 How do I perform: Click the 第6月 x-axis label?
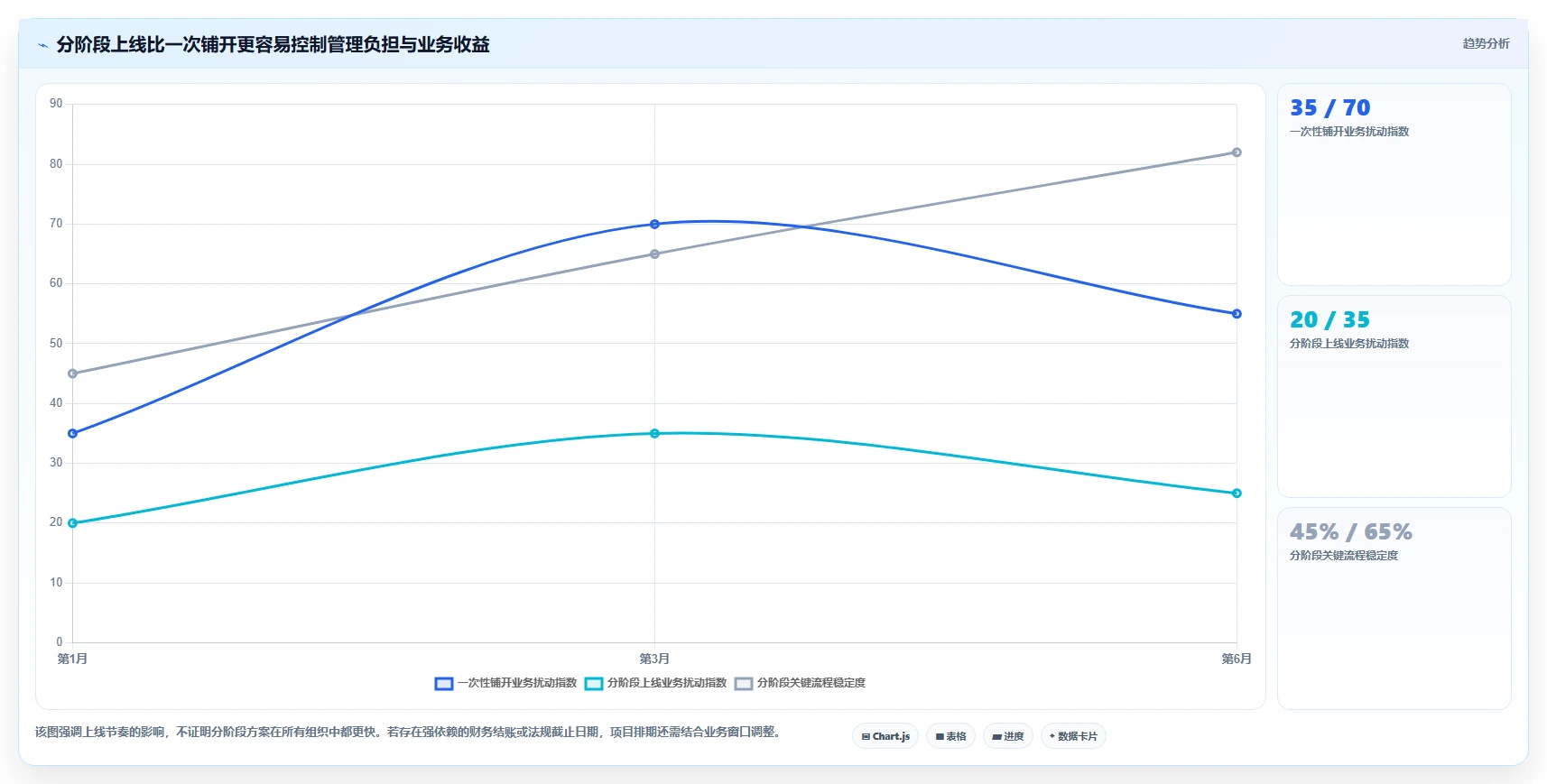(x=1237, y=659)
